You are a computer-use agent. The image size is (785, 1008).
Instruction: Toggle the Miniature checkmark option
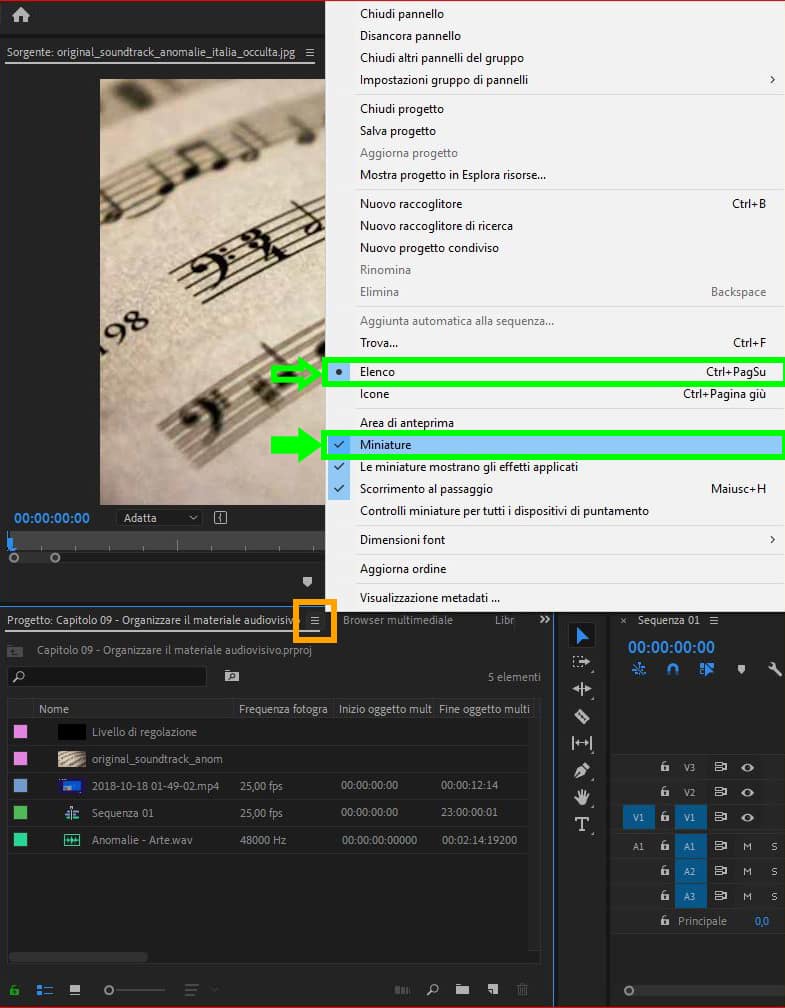385,445
